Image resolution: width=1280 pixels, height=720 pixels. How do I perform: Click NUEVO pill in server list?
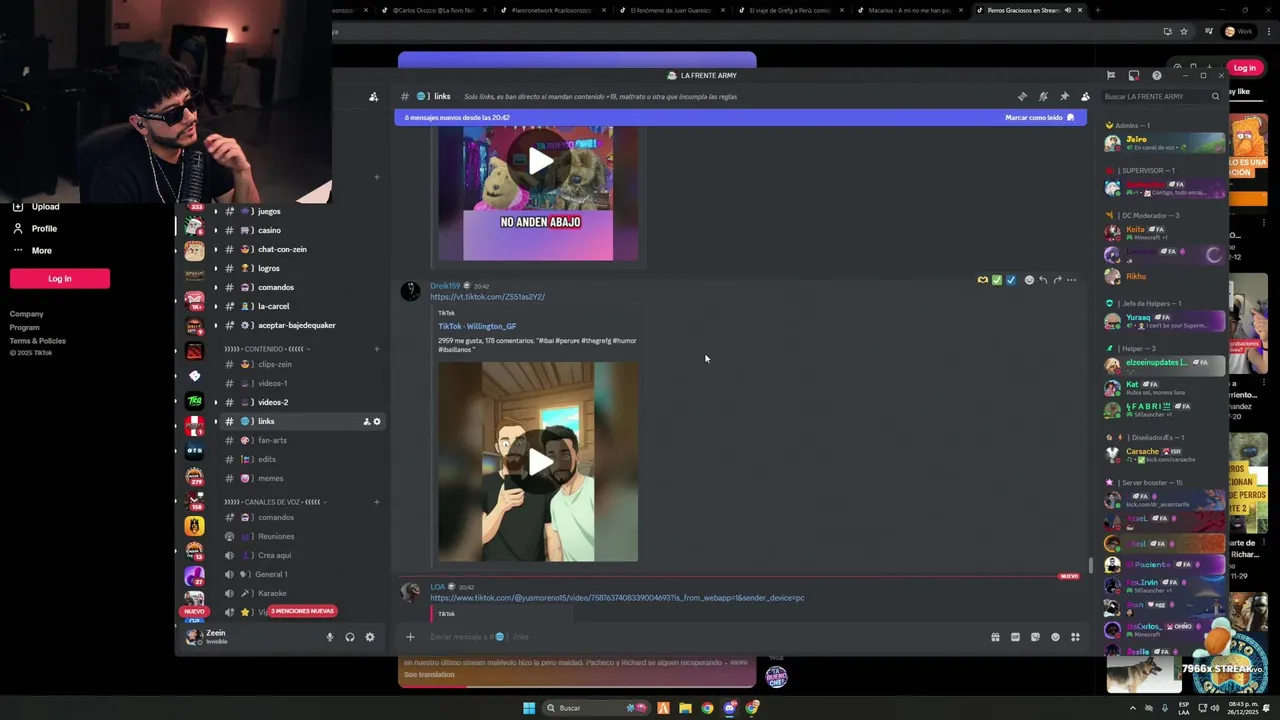click(x=194, y=611)
